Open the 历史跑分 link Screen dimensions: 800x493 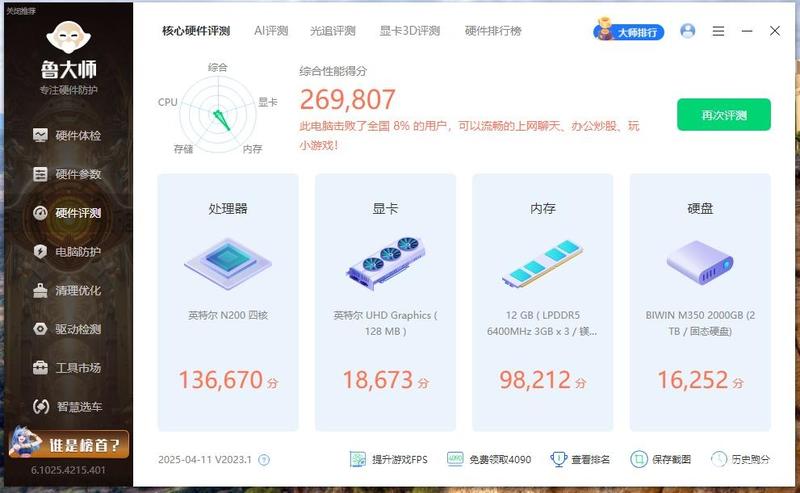pyautogui.click(x=751, y=459)
